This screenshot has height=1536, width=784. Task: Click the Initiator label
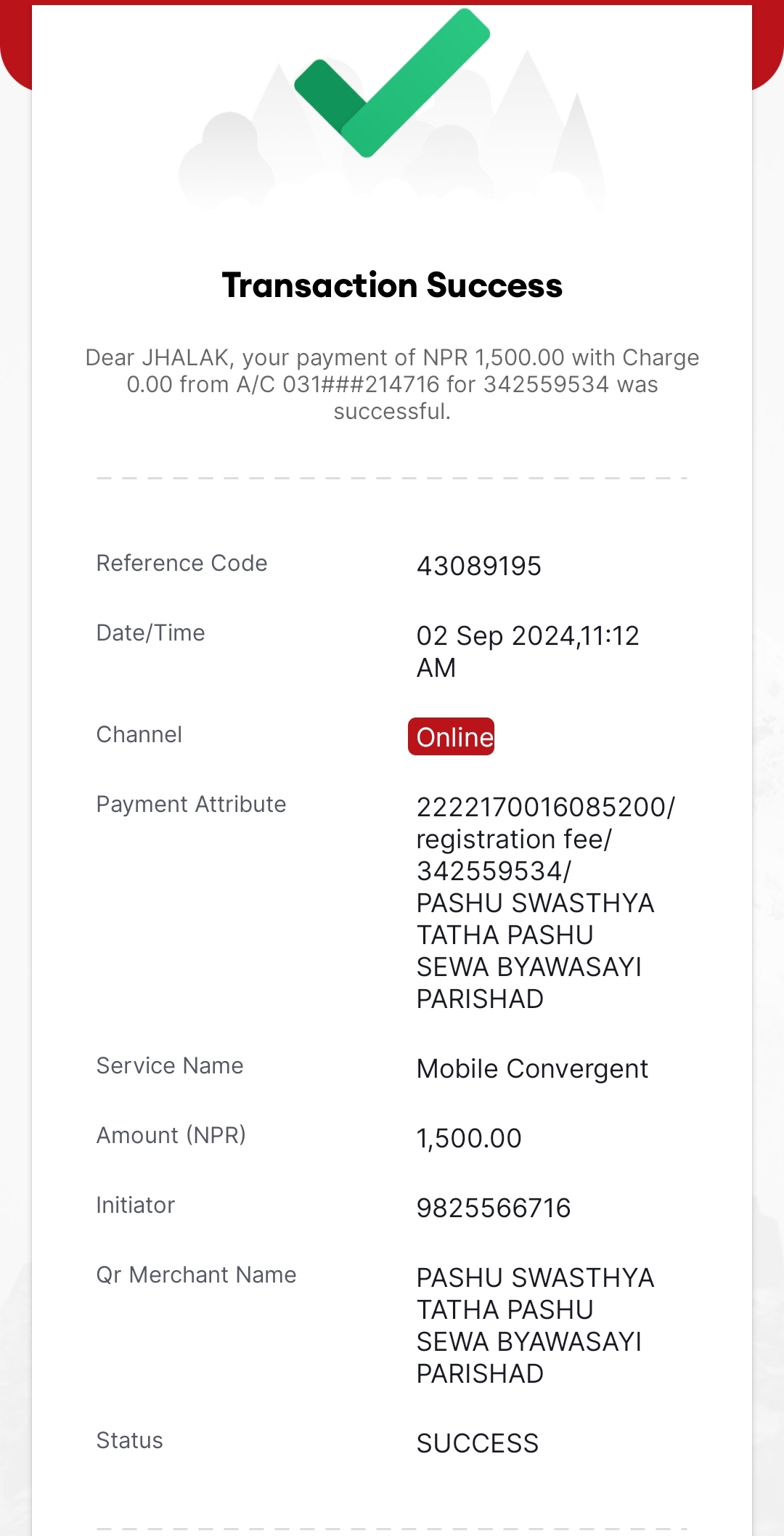(136, 1205)
